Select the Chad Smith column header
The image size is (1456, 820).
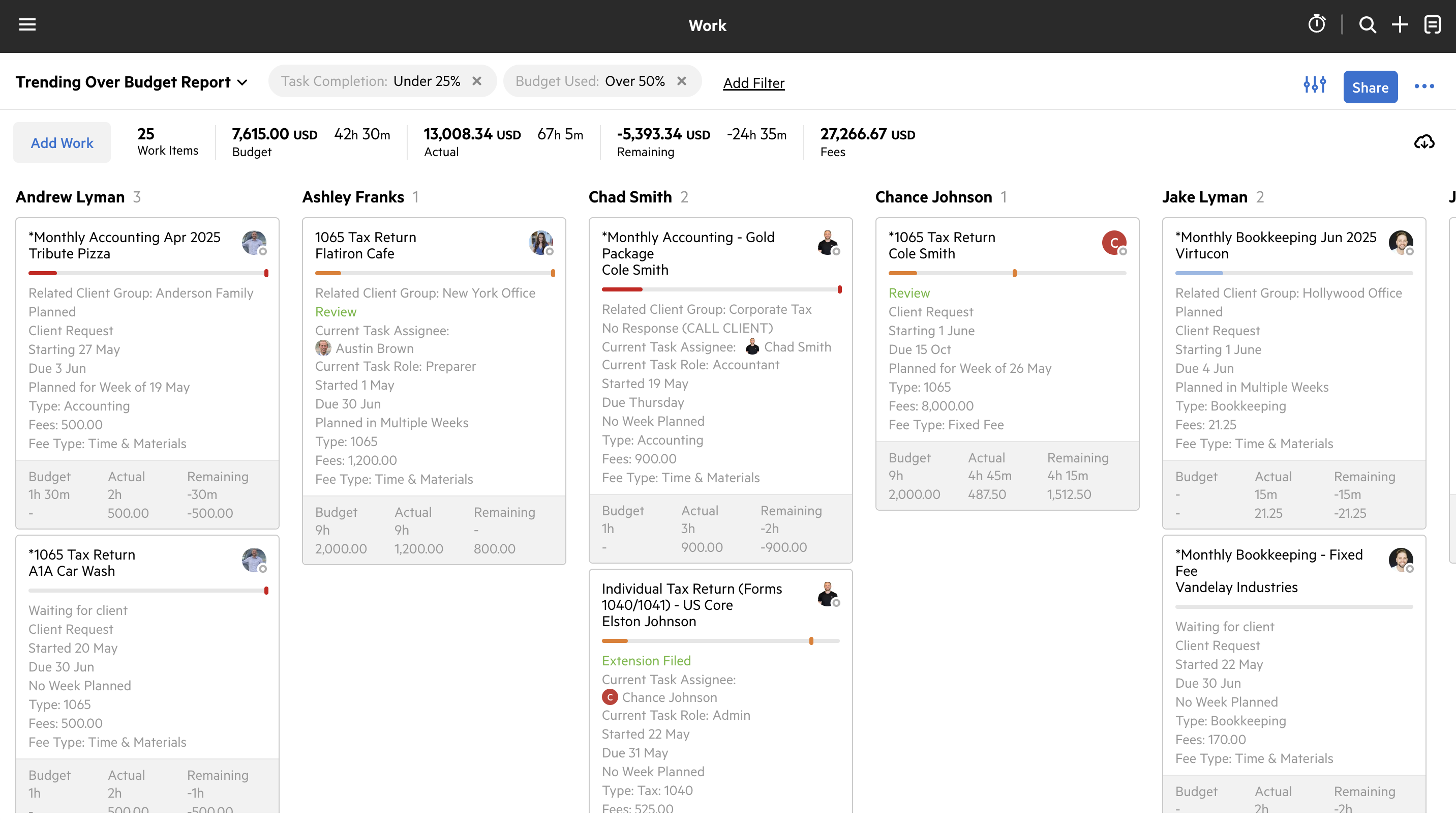pyautogui.click(x=630, y=197)
